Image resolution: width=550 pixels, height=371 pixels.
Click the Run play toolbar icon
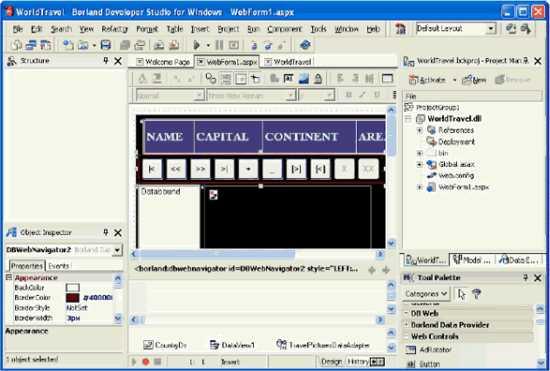pos(197,45)
